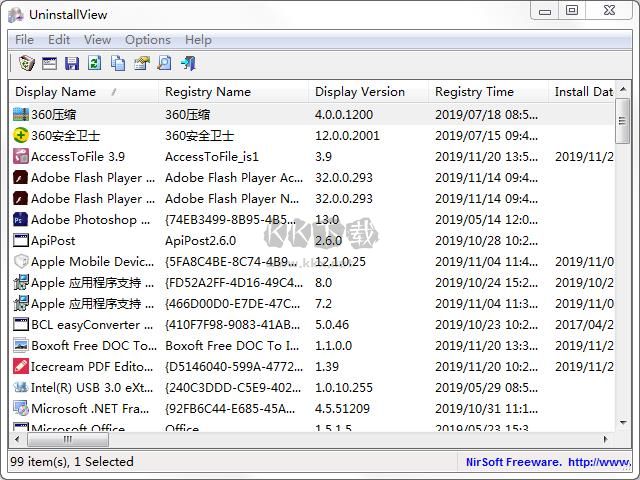
Task: Sort by Registry Time column header
Action: (x=489, y=91)
